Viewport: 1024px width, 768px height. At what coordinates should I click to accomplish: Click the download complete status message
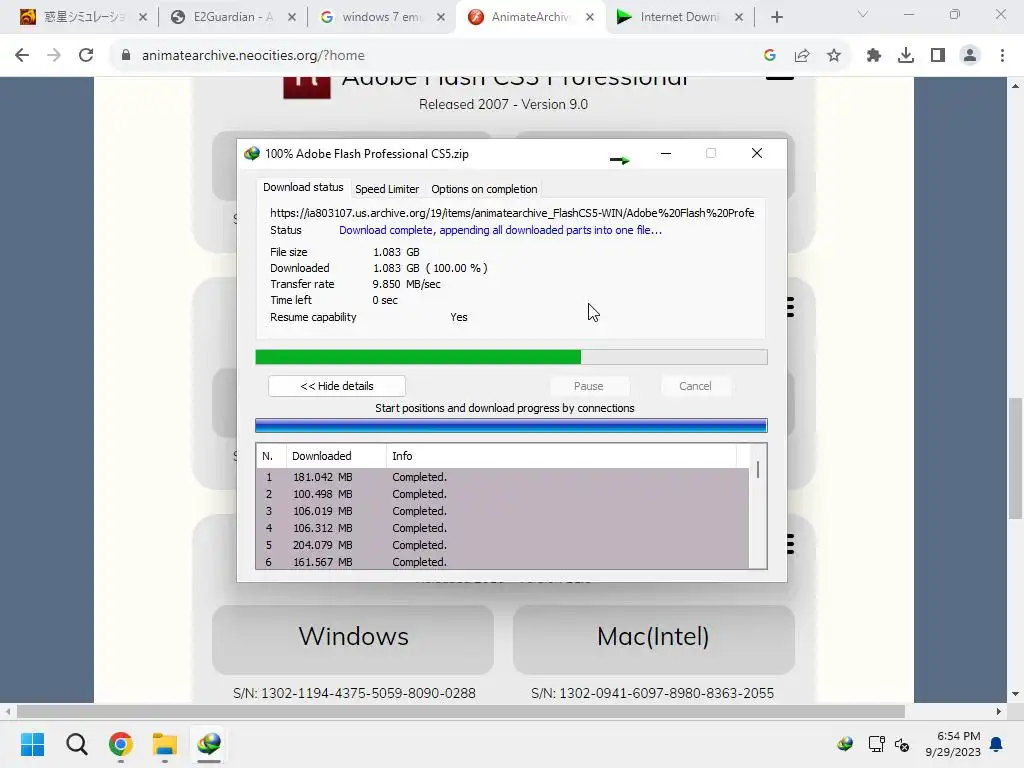(500, 230)
